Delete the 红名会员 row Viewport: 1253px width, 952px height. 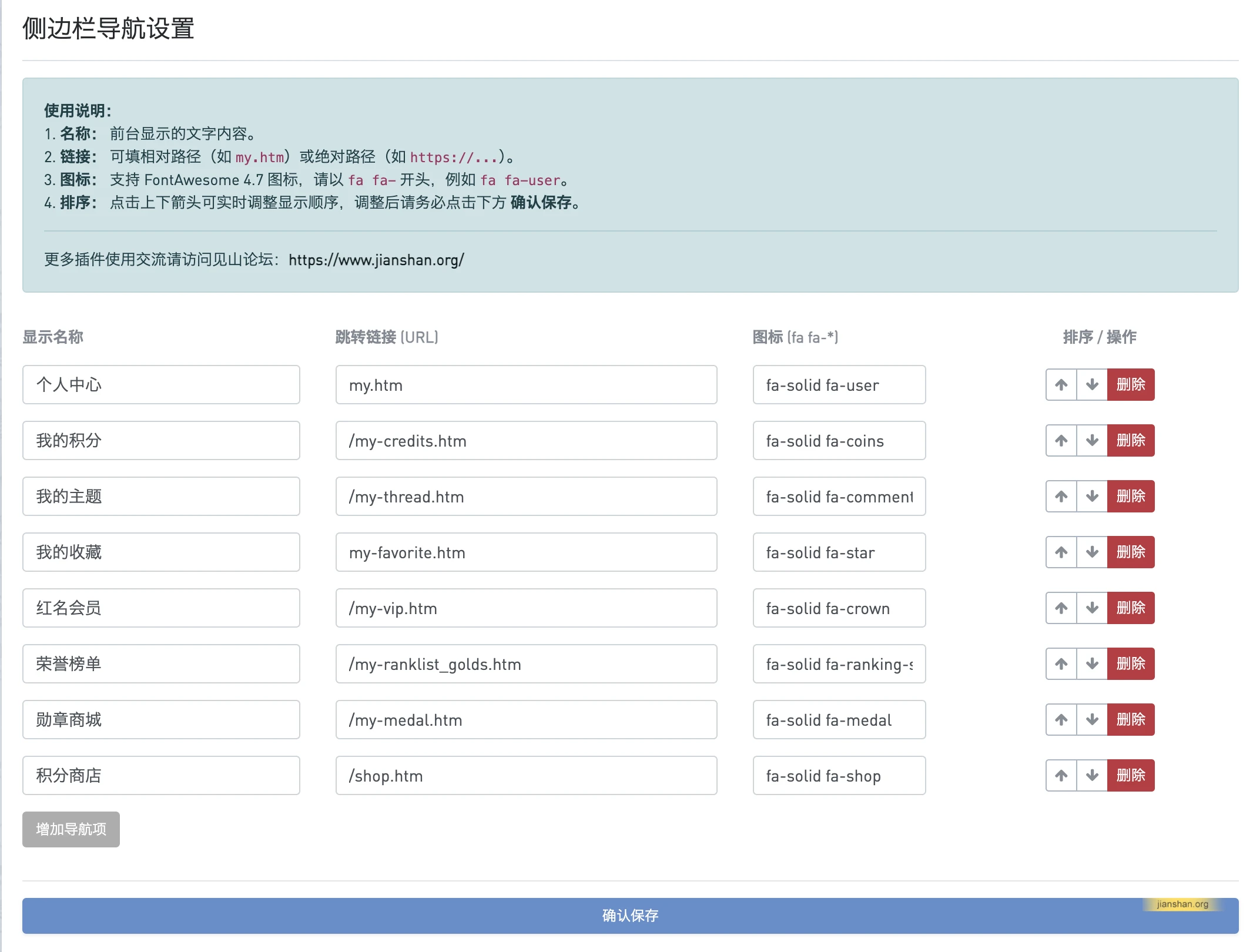click(x=1131, y=608)
